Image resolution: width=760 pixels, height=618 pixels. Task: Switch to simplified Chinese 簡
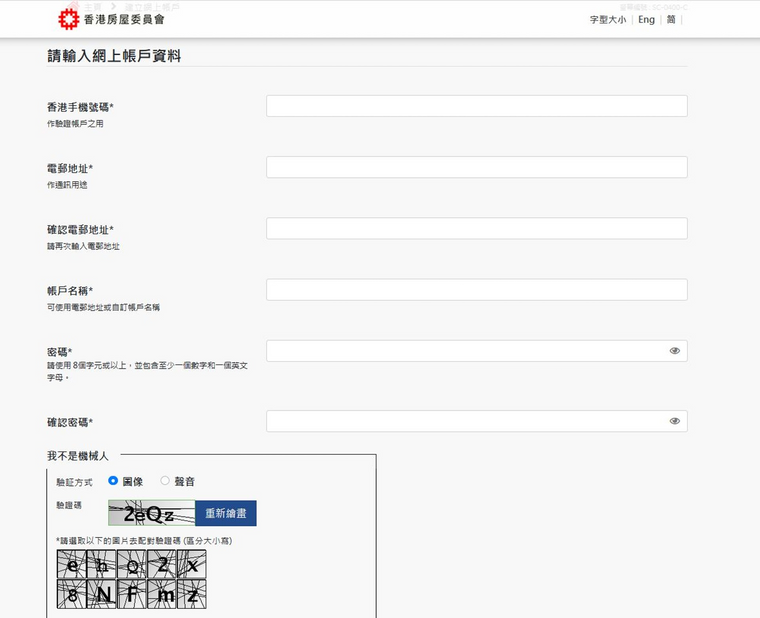[x=671, y=20]
